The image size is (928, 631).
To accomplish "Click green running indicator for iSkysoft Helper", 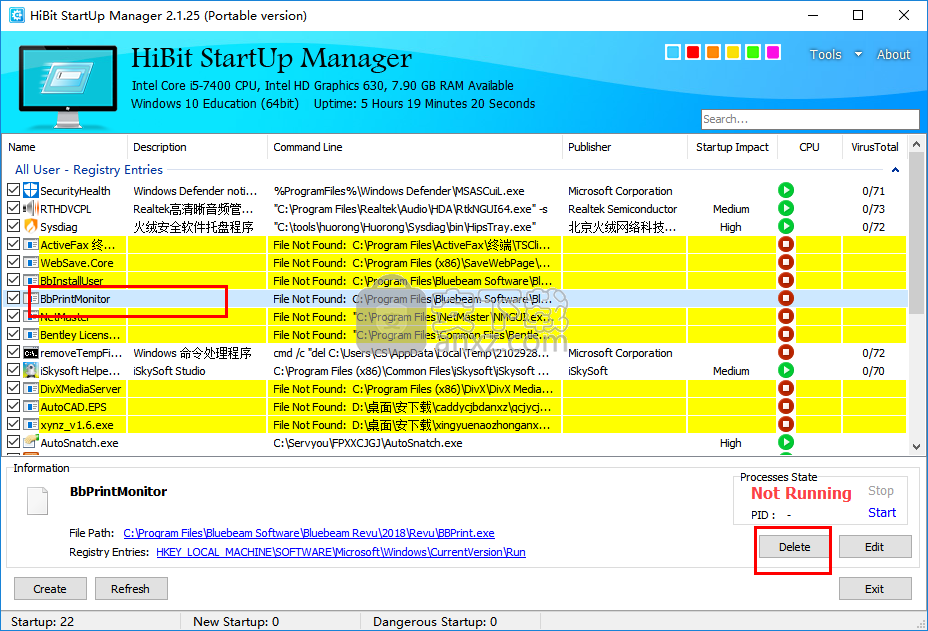I will (x=786, y=370).
